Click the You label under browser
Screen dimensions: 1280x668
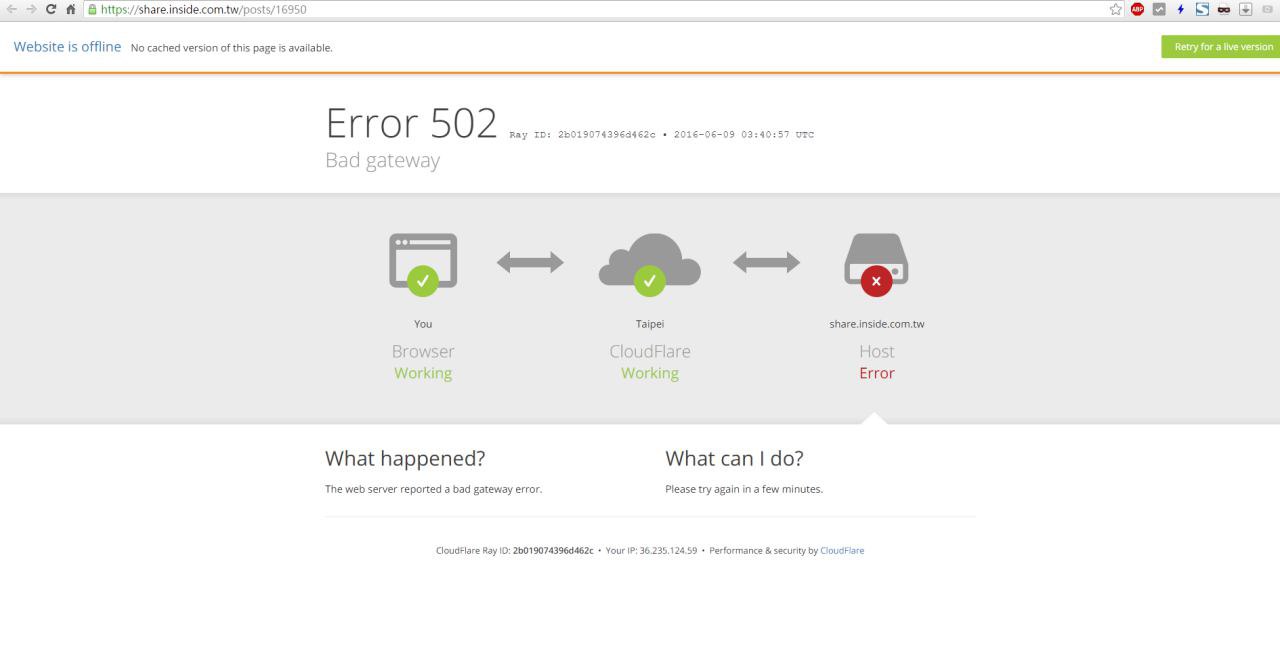pos(423,324)
